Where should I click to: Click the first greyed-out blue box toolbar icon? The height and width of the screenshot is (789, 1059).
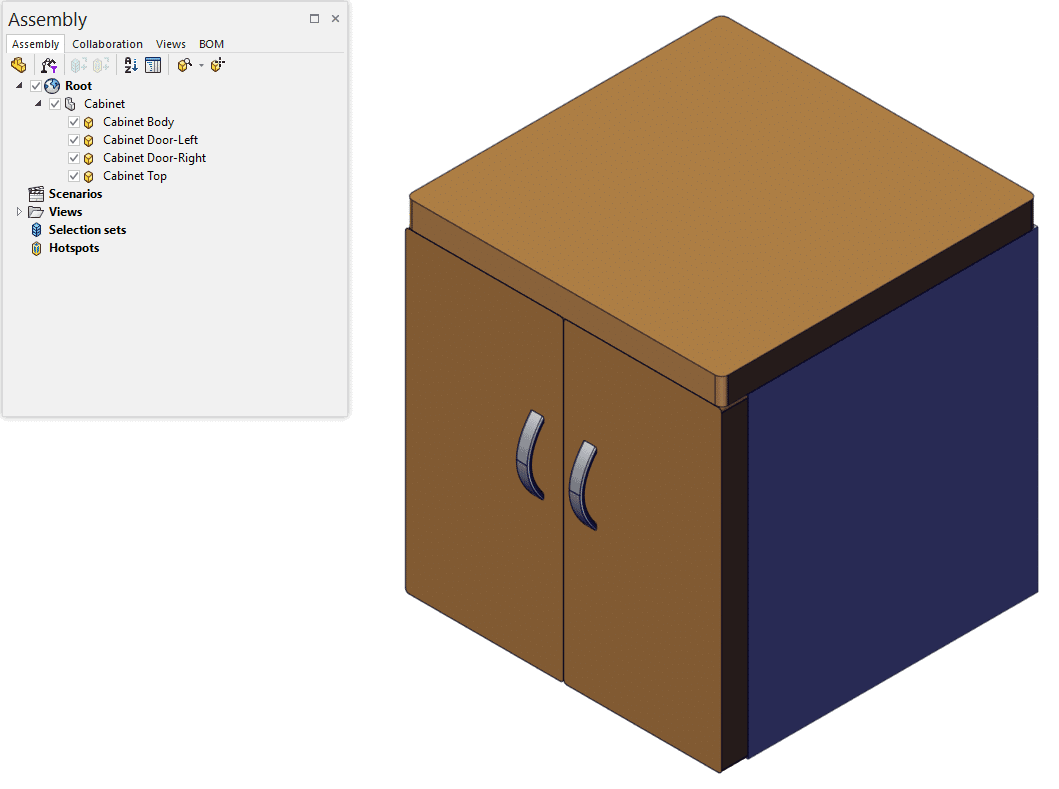coord(79,65)
